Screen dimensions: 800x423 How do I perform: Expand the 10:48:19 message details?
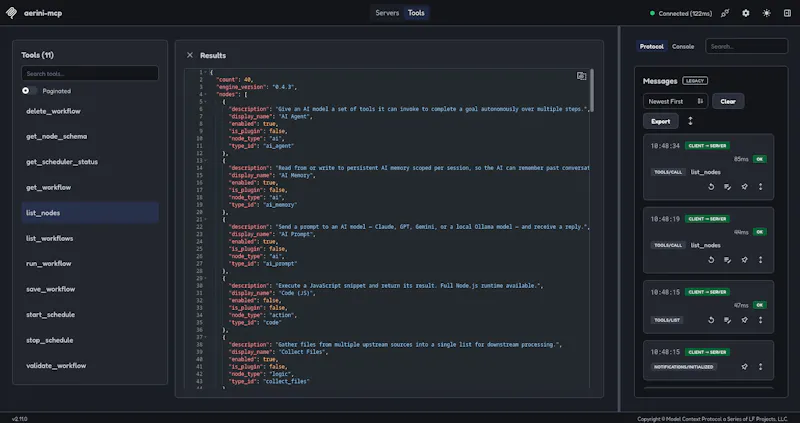(x=760, y=260)
